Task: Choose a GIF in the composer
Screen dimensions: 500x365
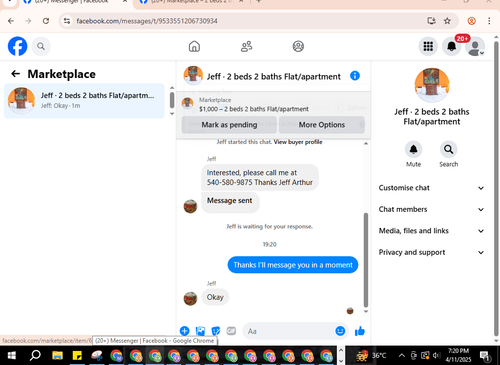Action: (231, 331)
